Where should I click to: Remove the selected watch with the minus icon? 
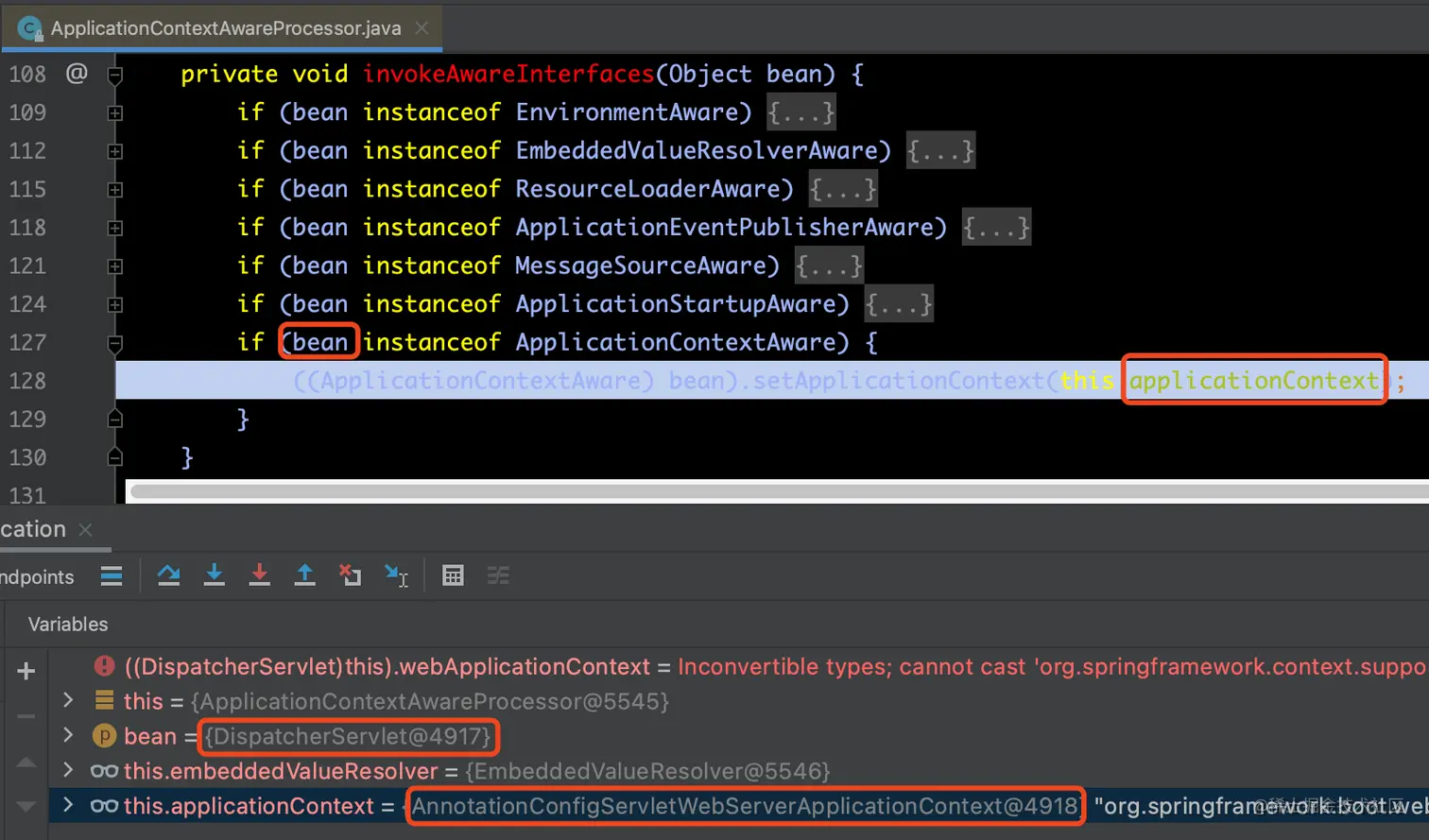click(26, 716)
